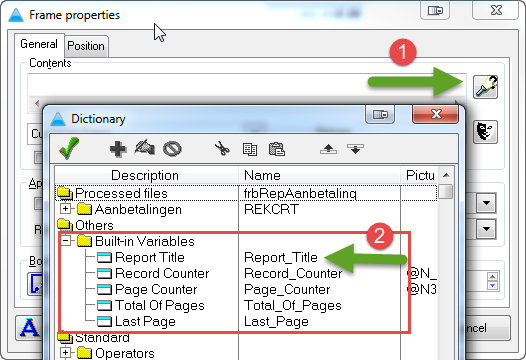Viewport: 526px width, 360px height.
Task: Click the frbRepAanbetaling name cell
Action: pos(300,193)
